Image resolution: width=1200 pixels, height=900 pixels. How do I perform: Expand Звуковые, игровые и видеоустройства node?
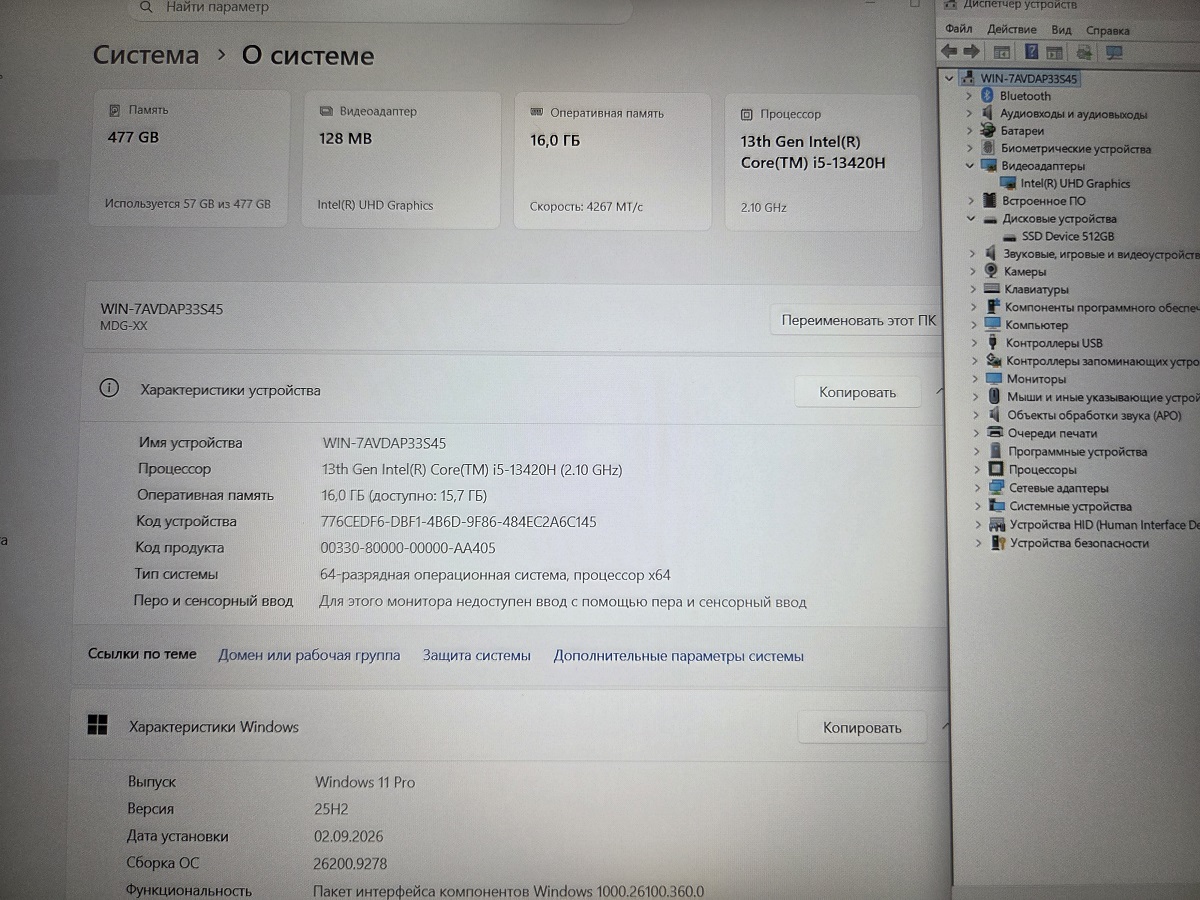point(972,254)
